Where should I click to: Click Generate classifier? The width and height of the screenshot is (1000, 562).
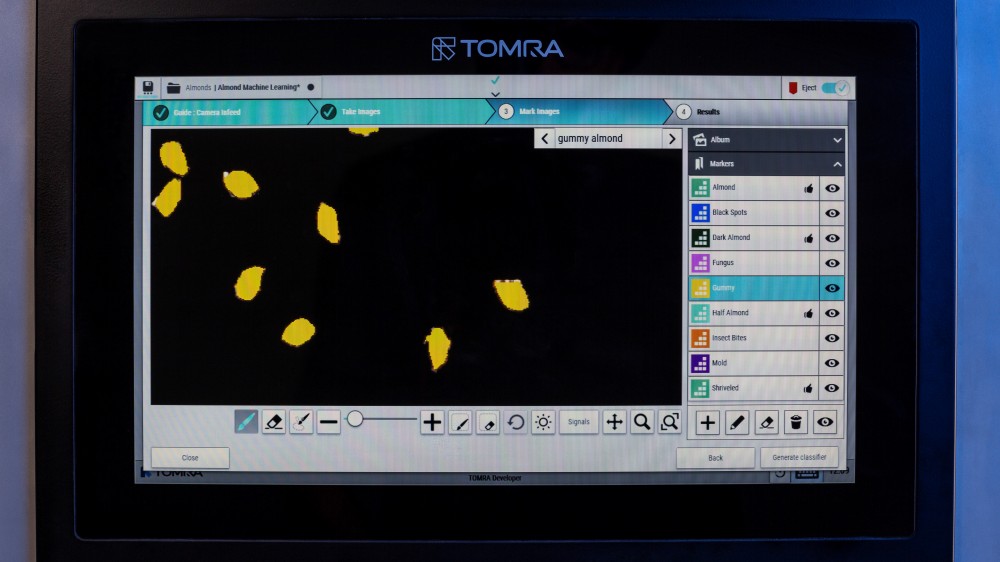coord(799,457)
